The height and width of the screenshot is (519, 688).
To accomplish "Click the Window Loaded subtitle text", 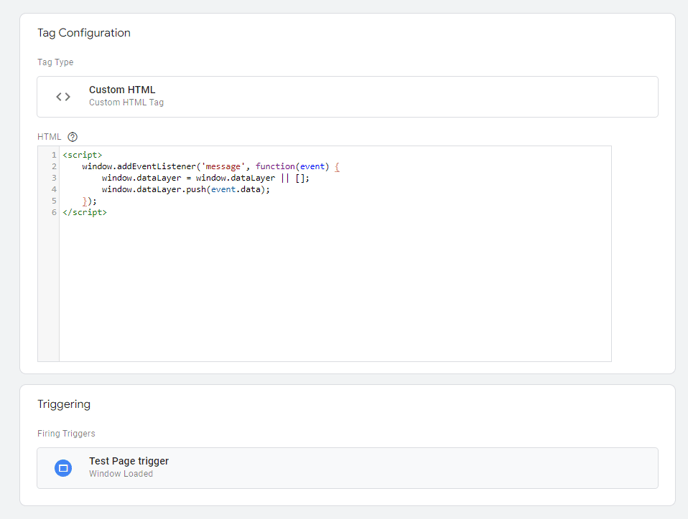I will 121,474.
